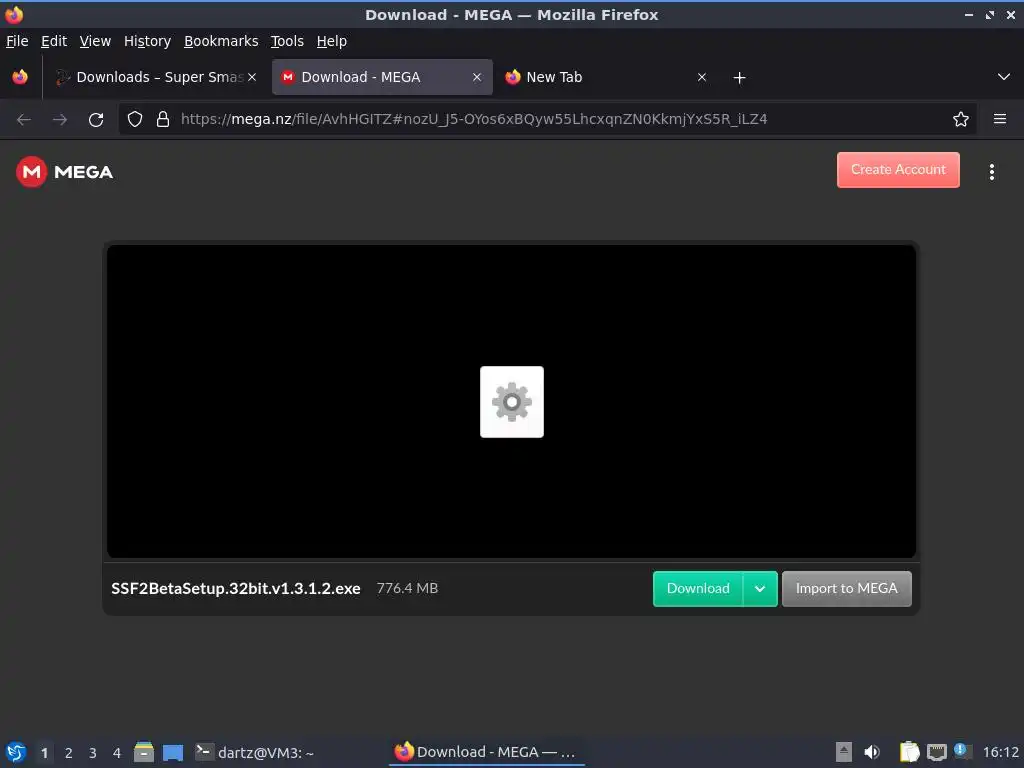Viewport: 1024px width, 768px height.
Task: Go back to the previous page
Action: click(x=24, y=120)
